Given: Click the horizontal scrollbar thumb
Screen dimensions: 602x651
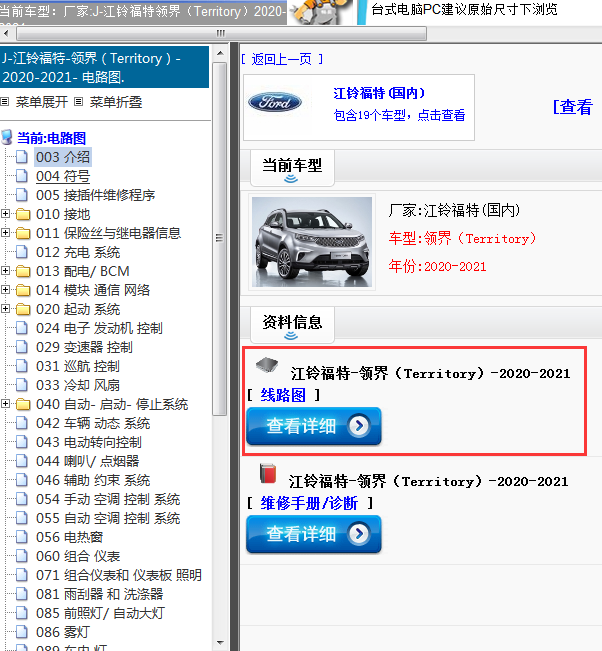Looking at the screenshot, I should point(221,33).
